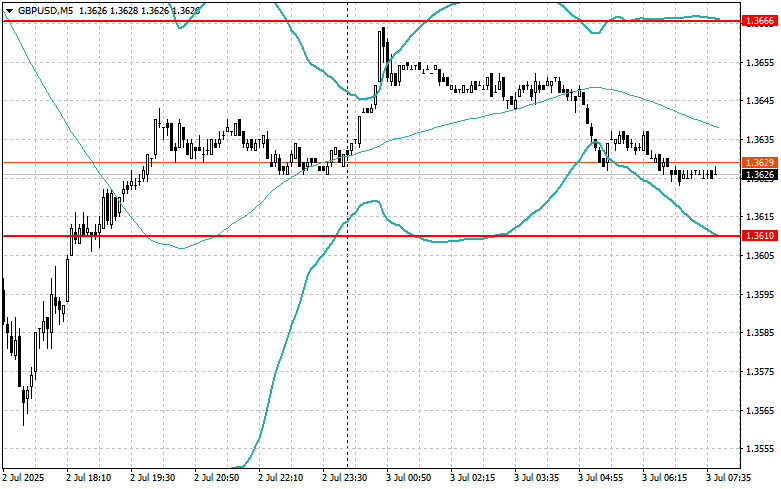Click the 1.3585 price scale label
Image resolution: width=781 pixels, height=489 pixels.
pyautogui.click(x=761, y=333)
